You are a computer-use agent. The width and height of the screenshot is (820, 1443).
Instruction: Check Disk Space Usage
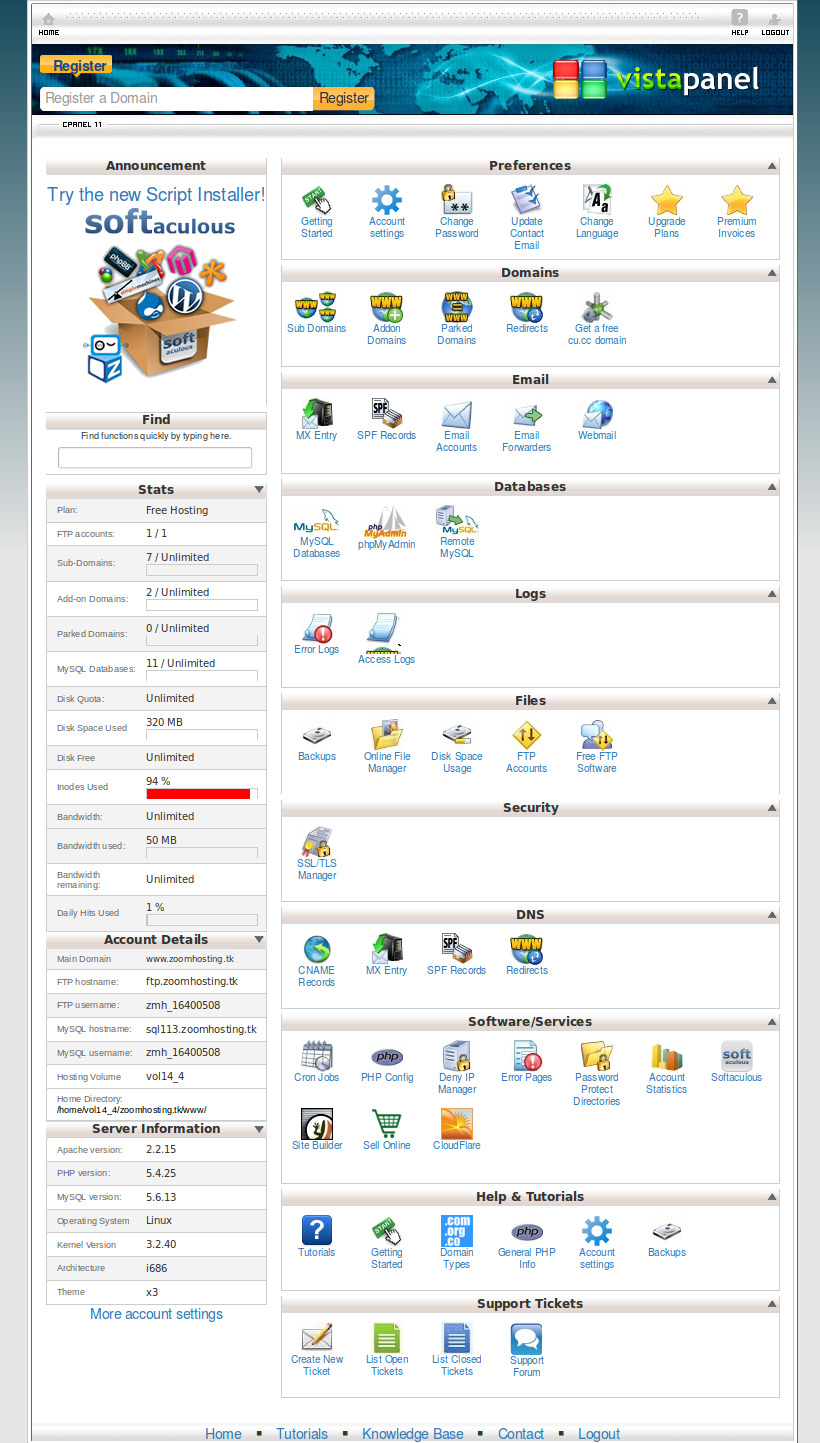click(x=457, y=746)
